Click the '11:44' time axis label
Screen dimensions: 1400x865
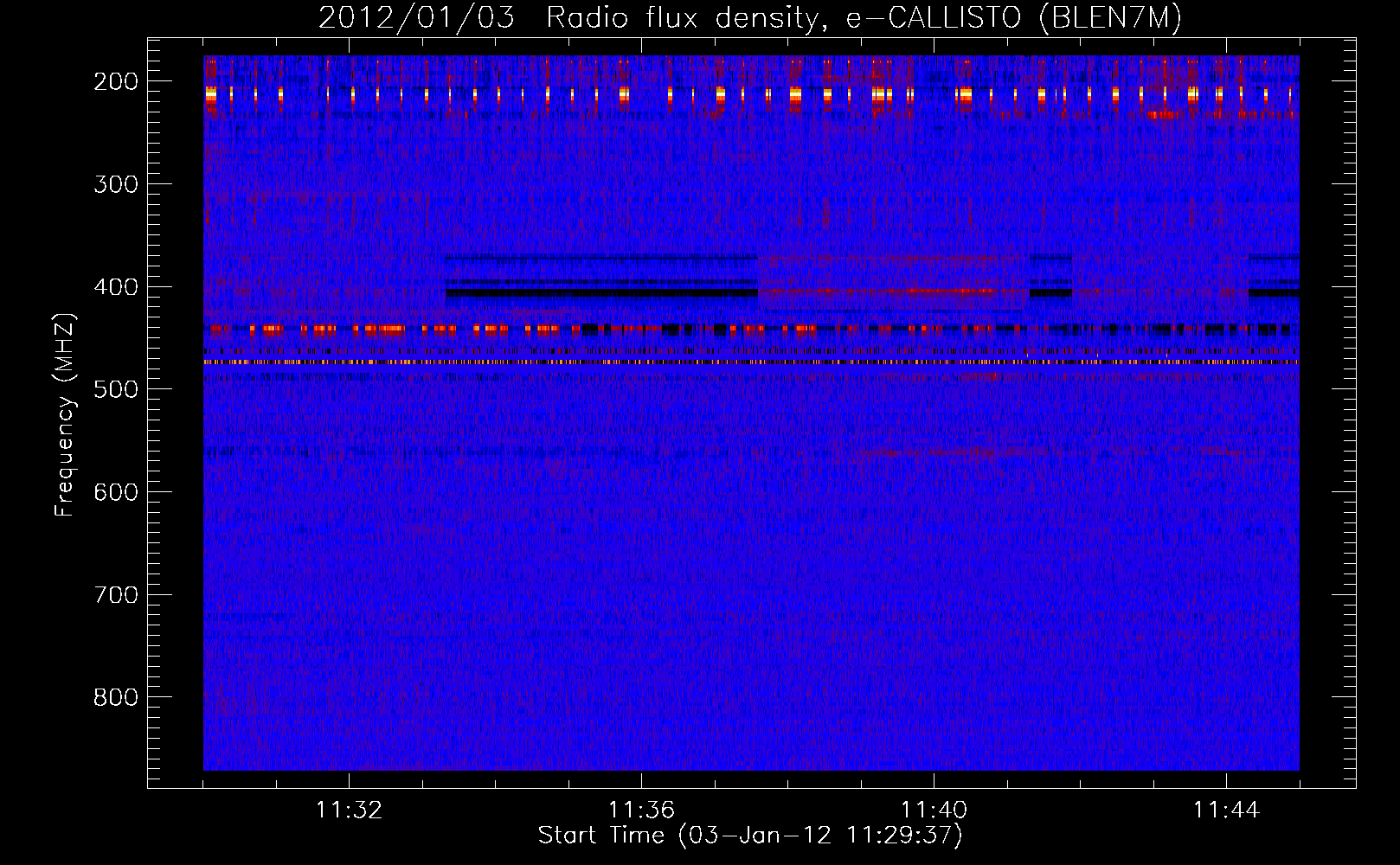[x=1226, y=811]
